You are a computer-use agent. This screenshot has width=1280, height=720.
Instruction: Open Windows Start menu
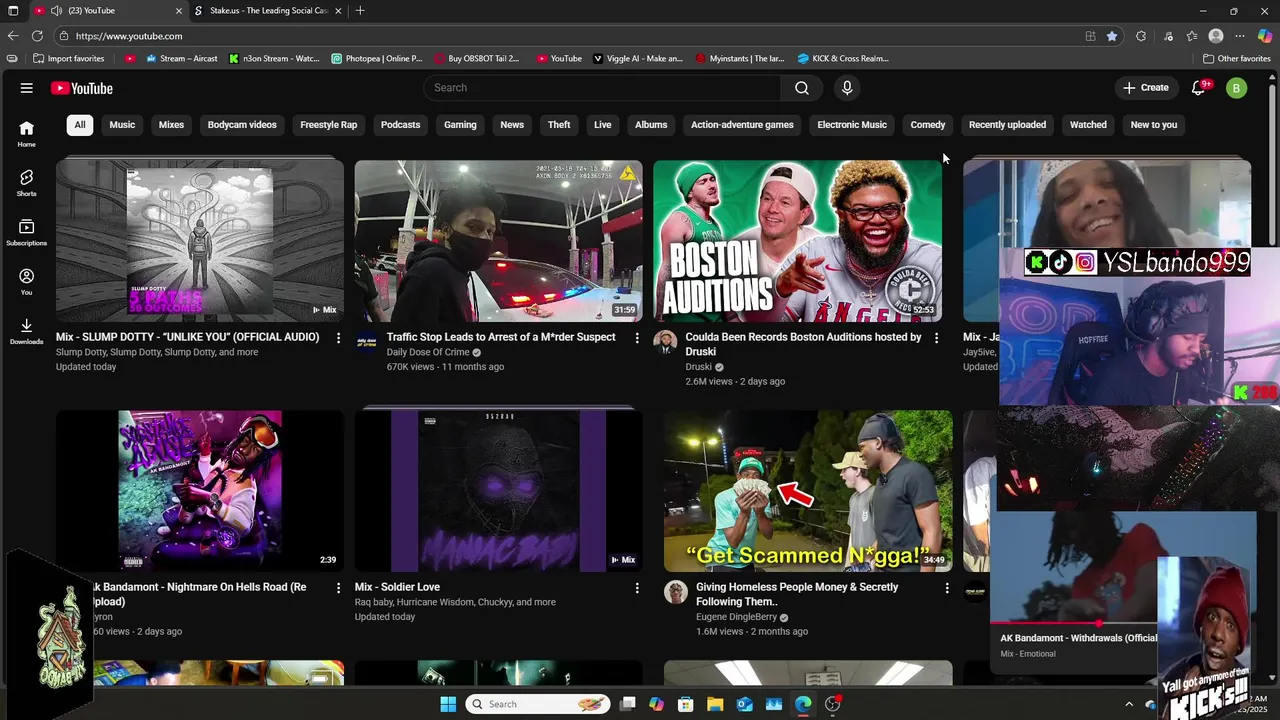click(x=448, y=704)
